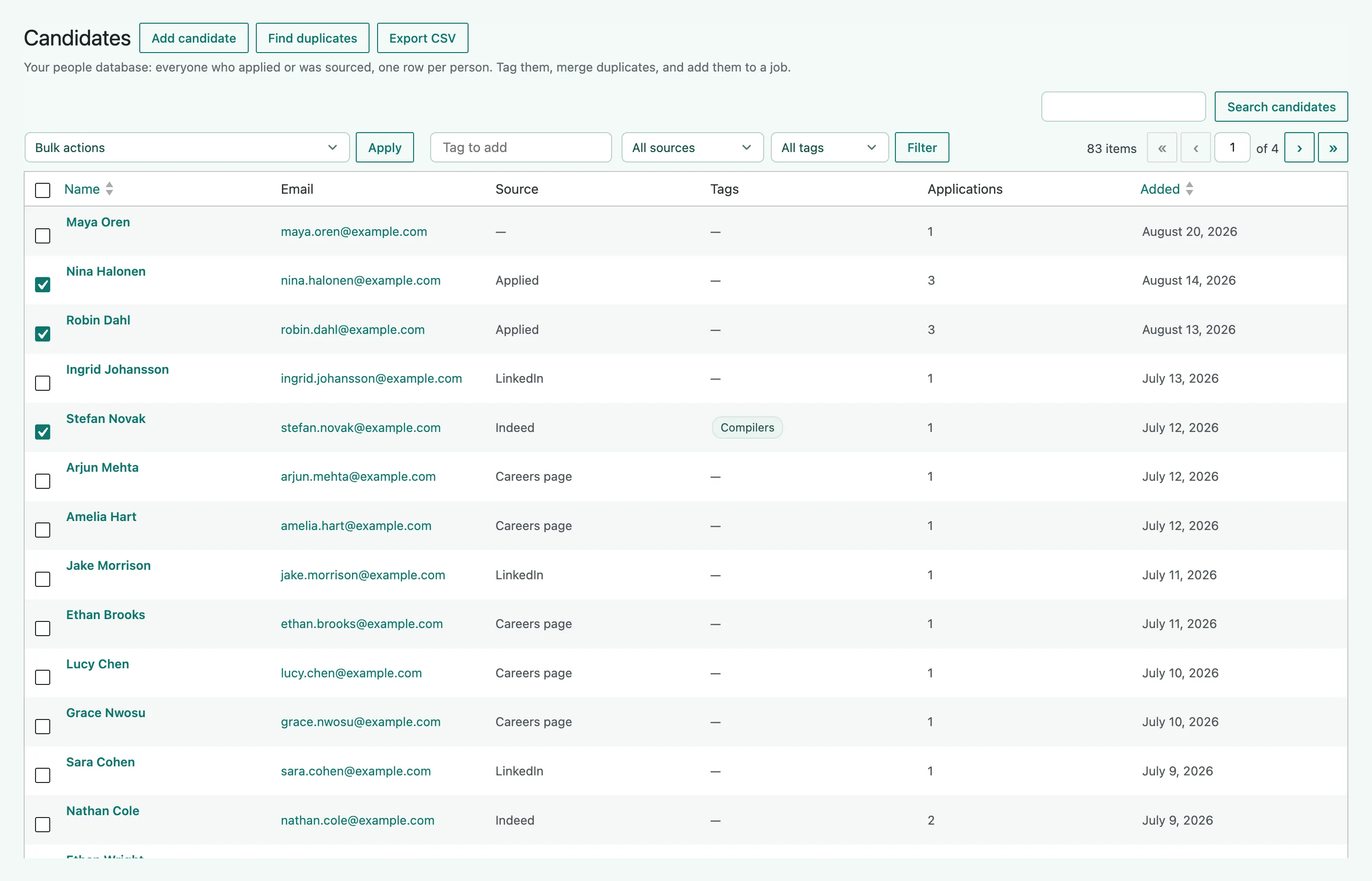Select Amelia Hart's row checkbox
This screenshot has width=1372, height=881.
coord(43,530)
